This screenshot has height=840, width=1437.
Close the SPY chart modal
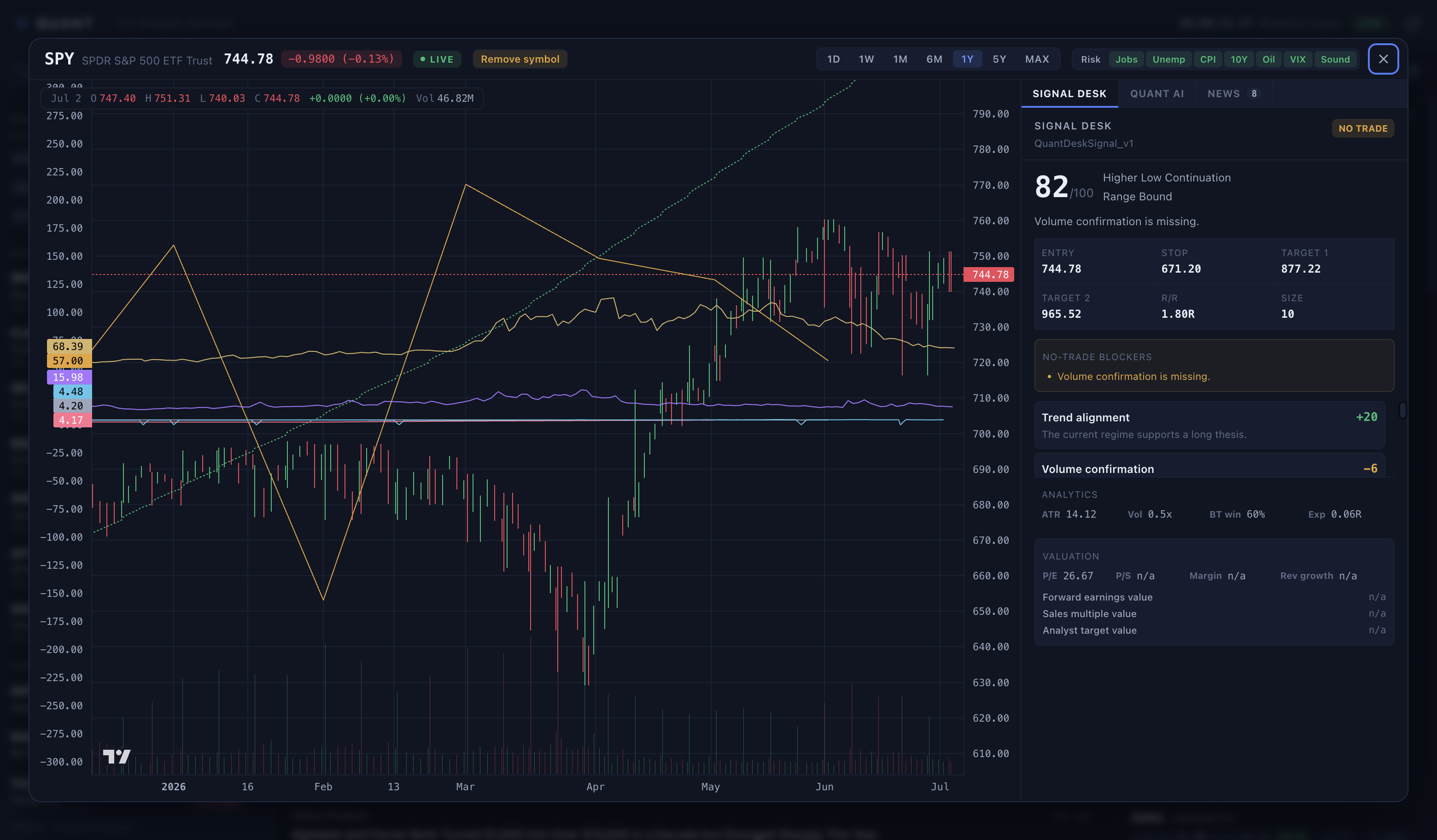(x=1383, y=59)
